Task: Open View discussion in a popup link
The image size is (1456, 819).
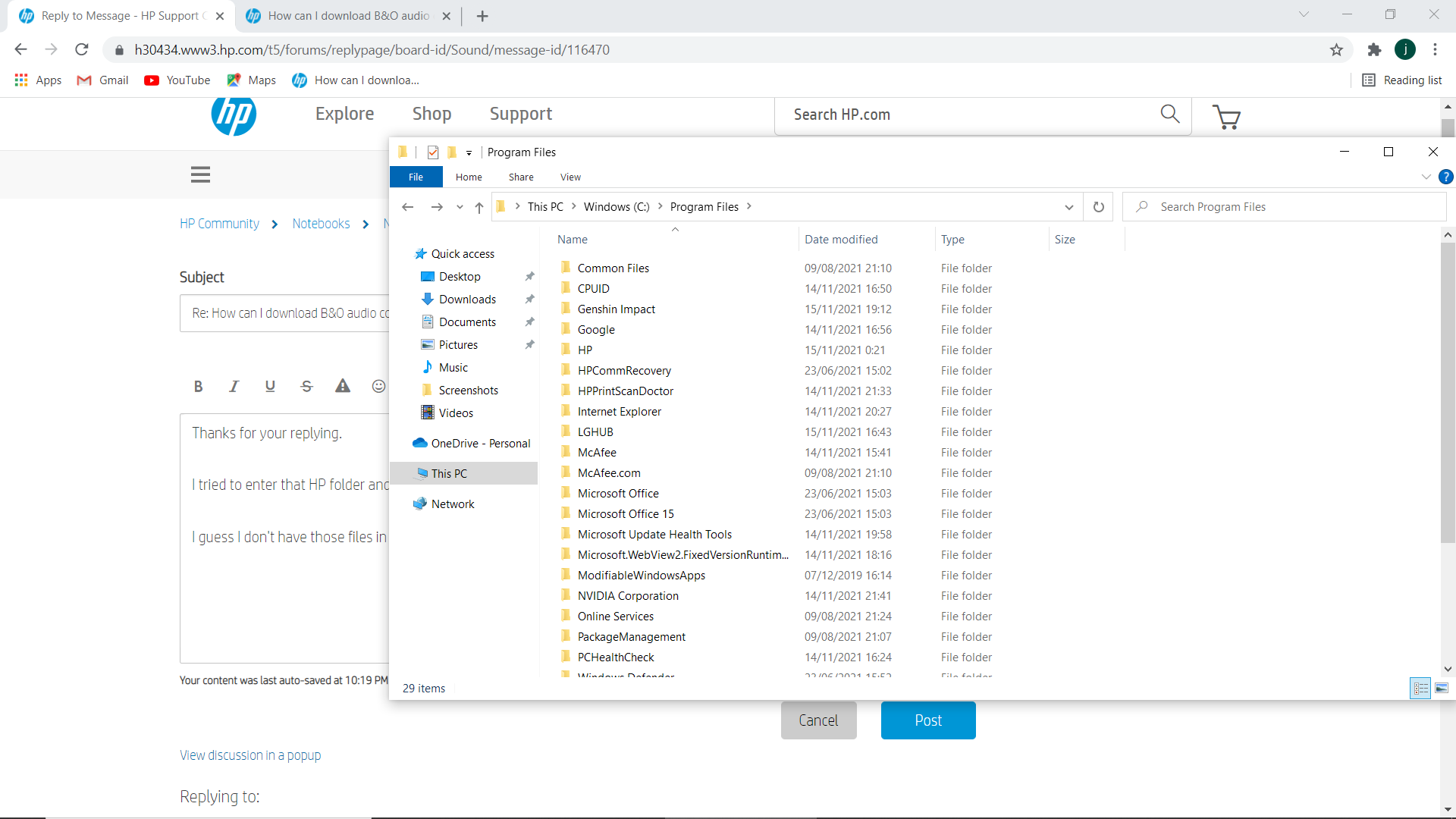Action: point(250,755)
